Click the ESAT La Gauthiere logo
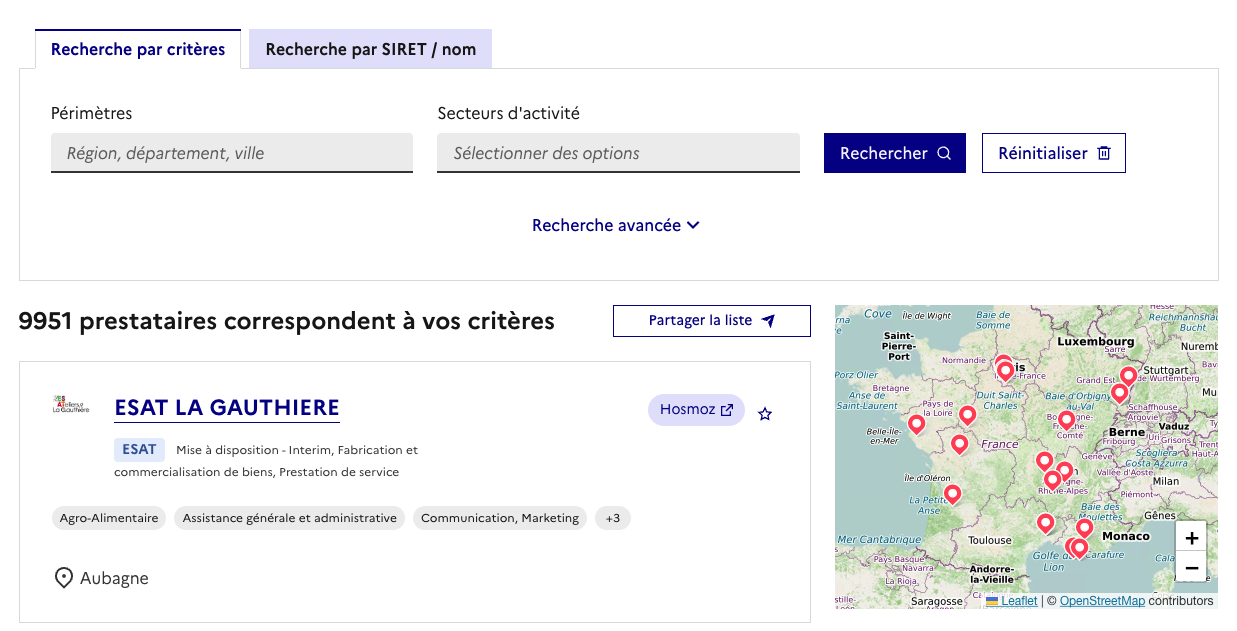The width and height of the screenshot is (1237, 631). [68, 404]
